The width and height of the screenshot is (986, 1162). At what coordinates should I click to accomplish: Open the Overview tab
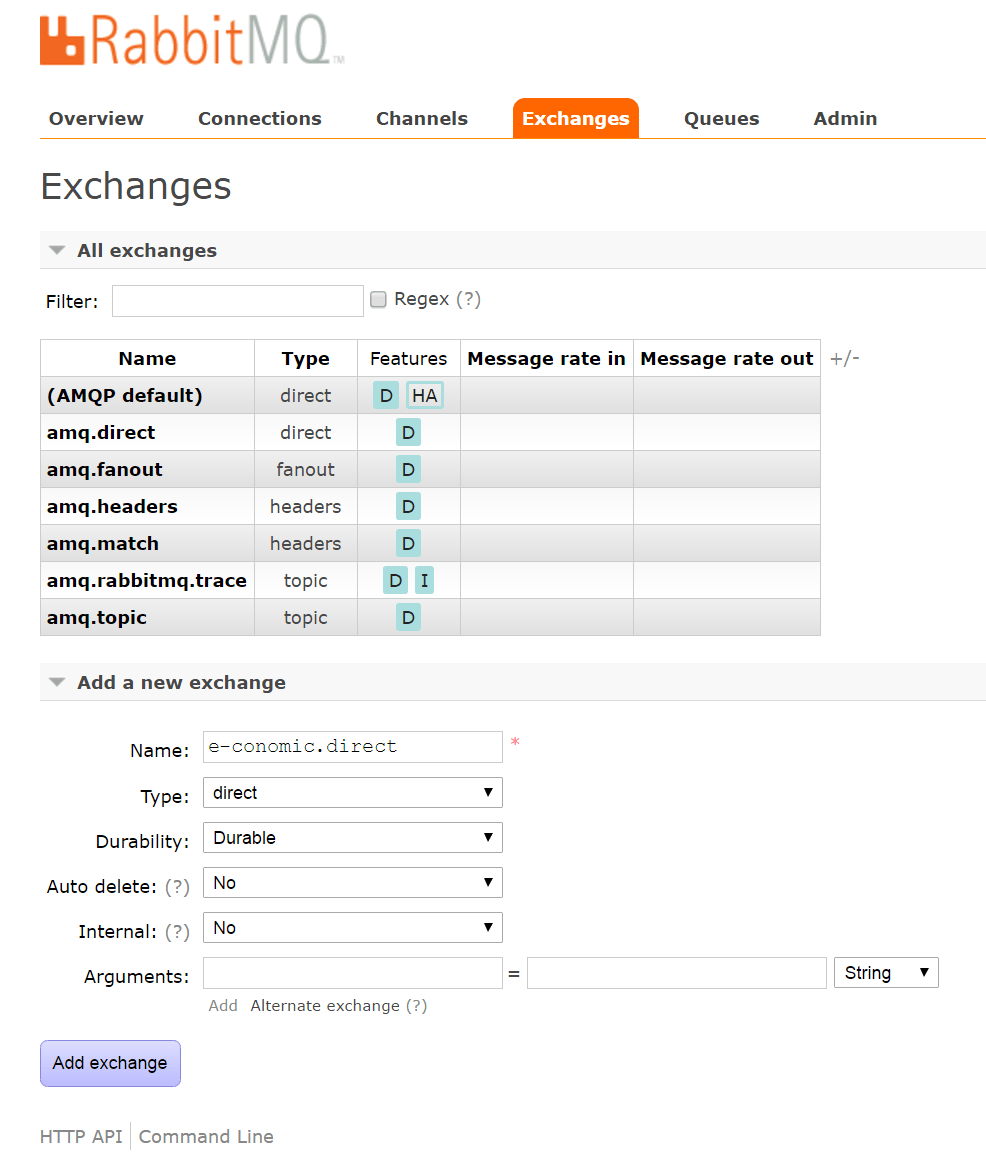click(x=96, y=119)
